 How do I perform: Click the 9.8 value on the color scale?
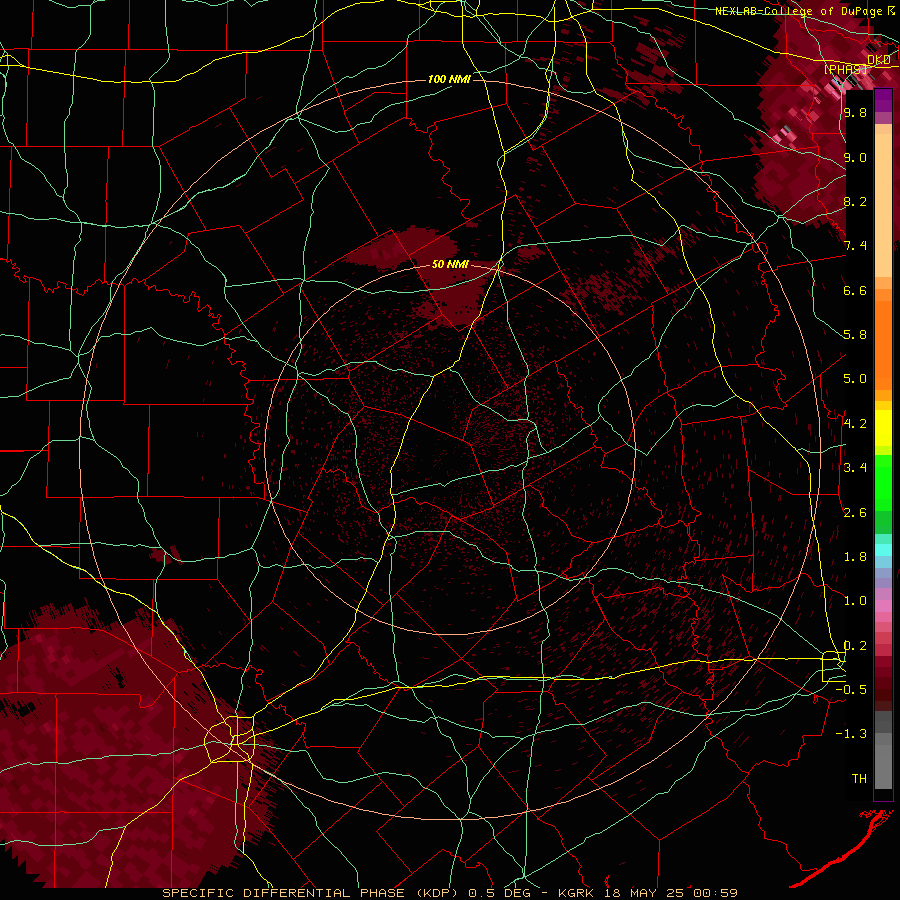(855, 112)
